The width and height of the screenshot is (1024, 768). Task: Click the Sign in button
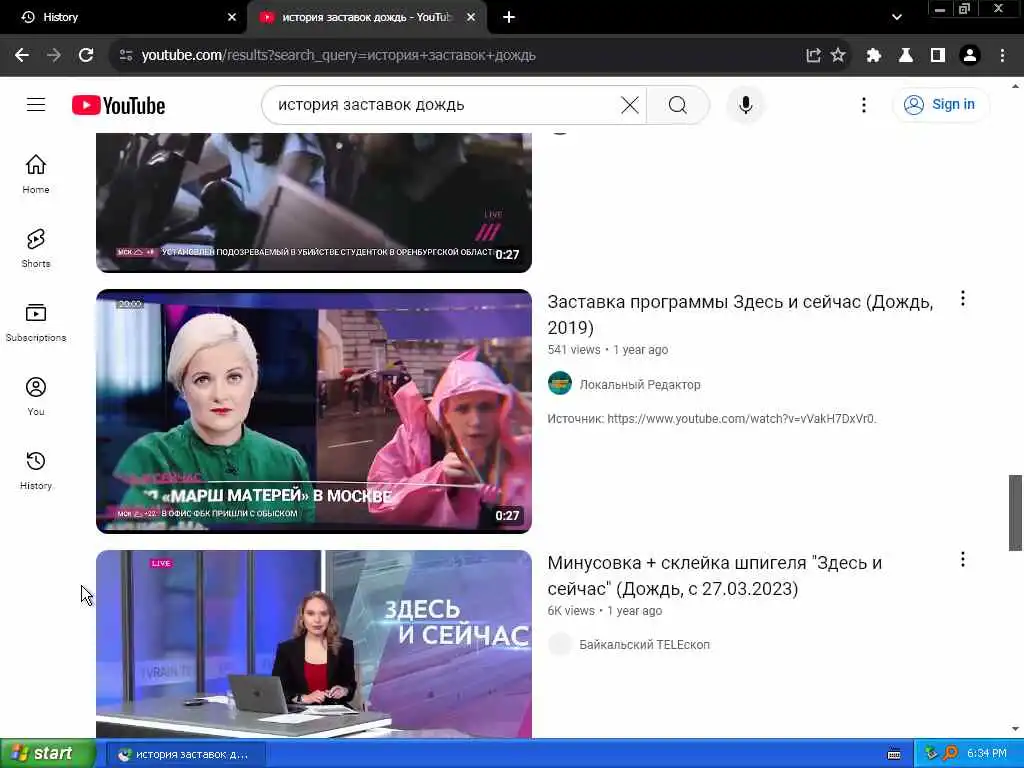pos(940,104)
